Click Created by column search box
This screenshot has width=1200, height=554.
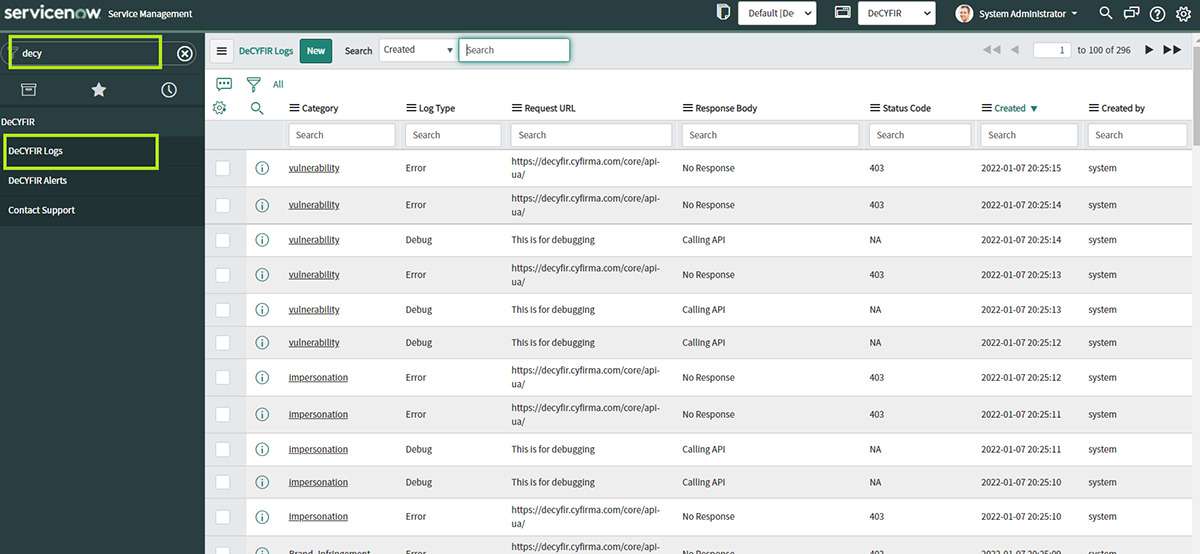pos(1138,135)
